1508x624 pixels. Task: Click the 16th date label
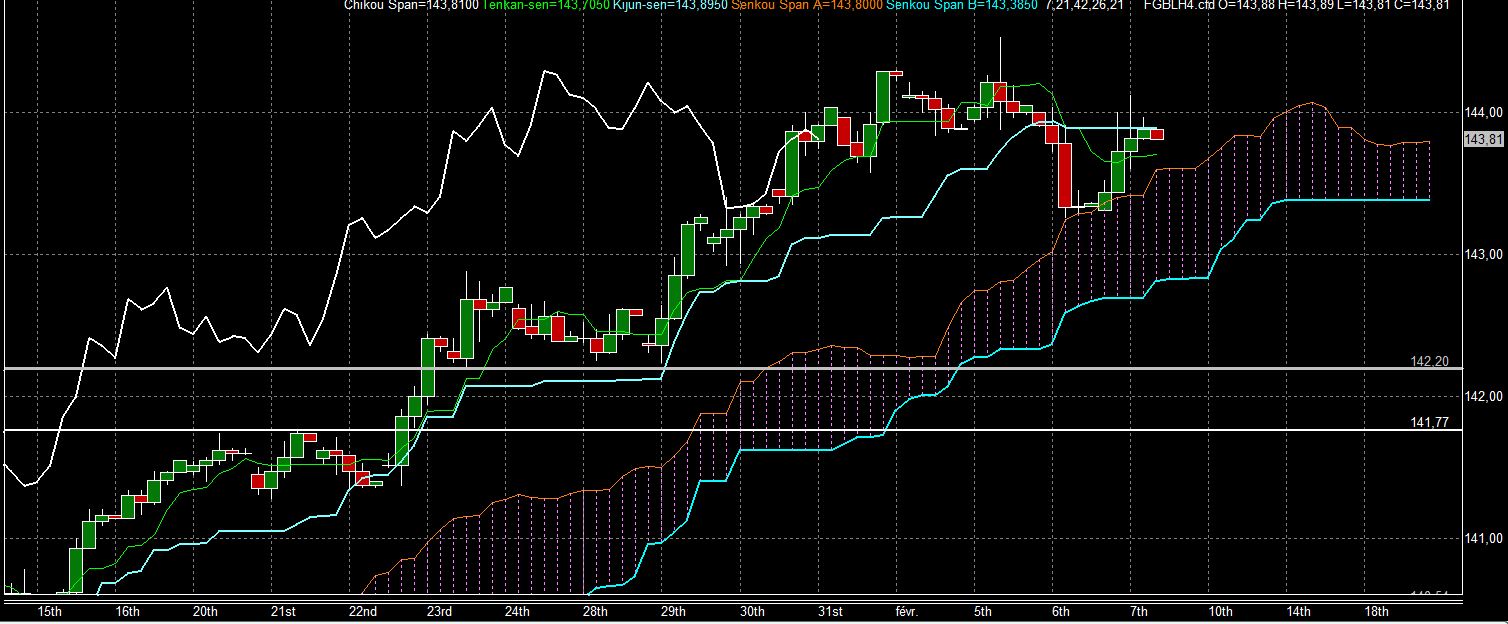click(x=127, y=611)
